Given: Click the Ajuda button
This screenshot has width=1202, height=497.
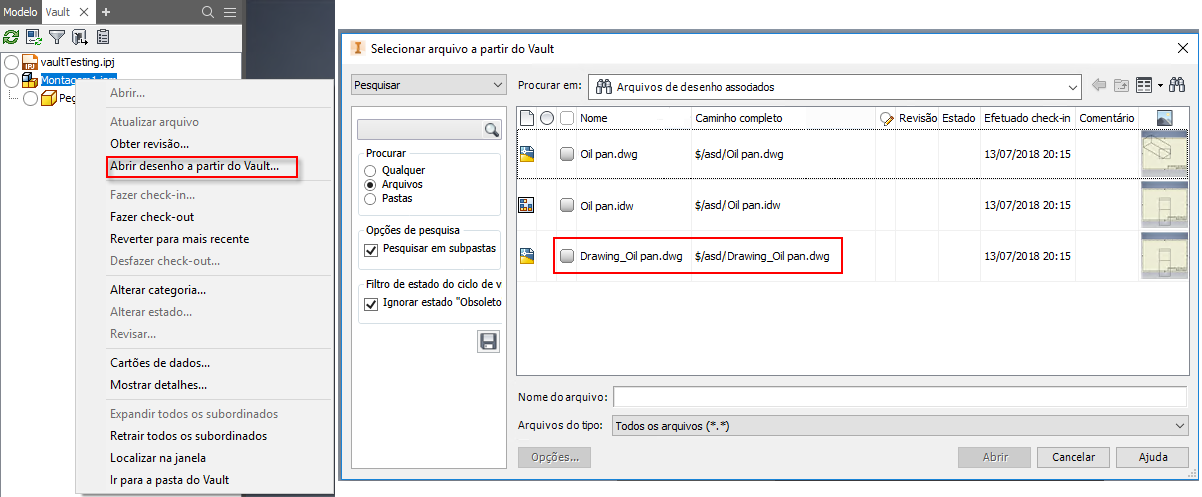Looking at the screenshot, I should 1153,457.
